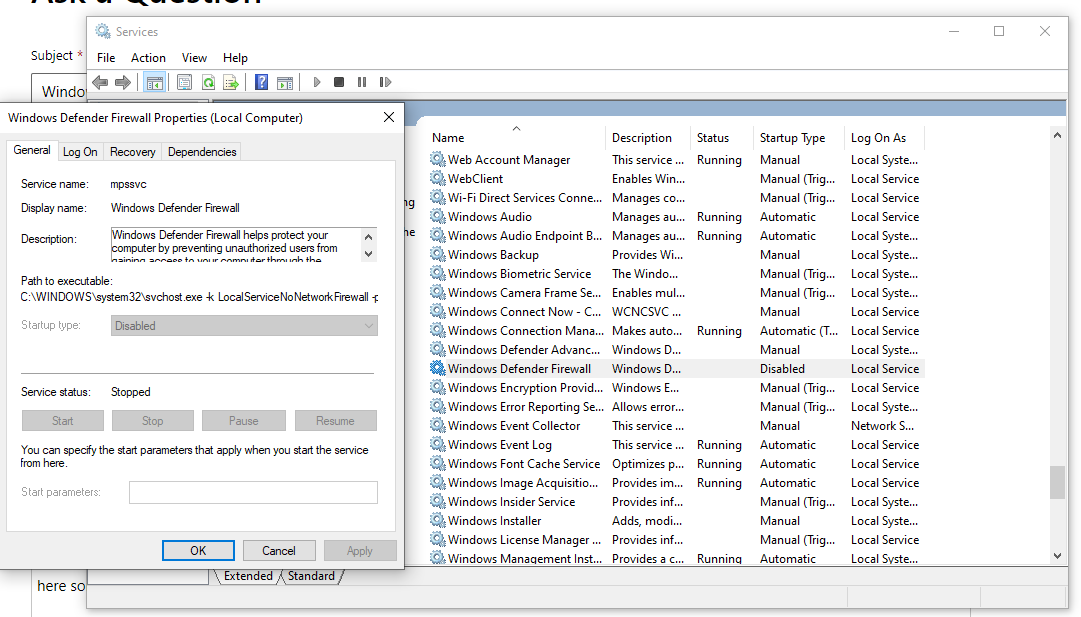Open Help with the blue question-mark icon
The height and width of the screenshot is (617, 1081).
[261, 83]
